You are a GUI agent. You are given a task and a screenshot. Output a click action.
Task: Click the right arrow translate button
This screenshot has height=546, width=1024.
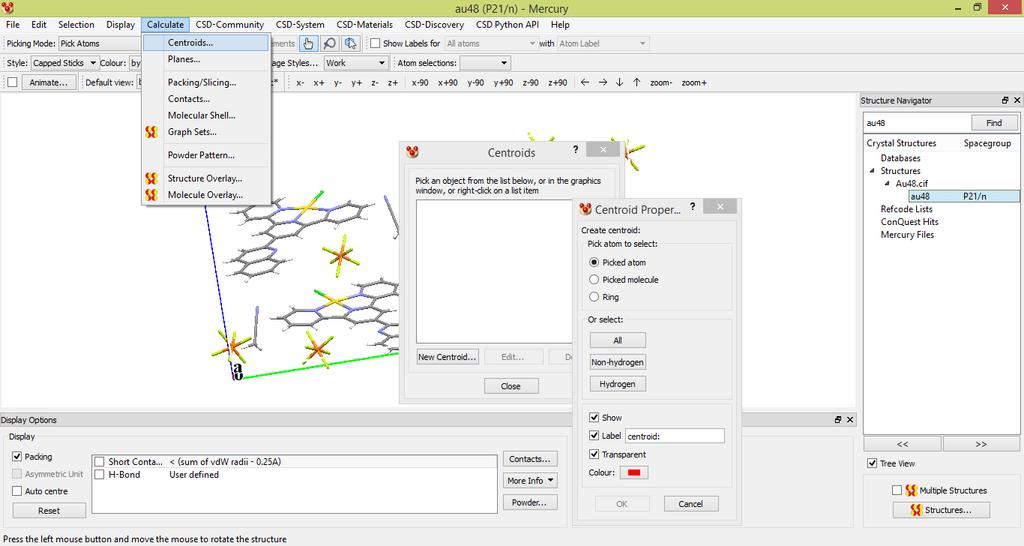[602, 82]
